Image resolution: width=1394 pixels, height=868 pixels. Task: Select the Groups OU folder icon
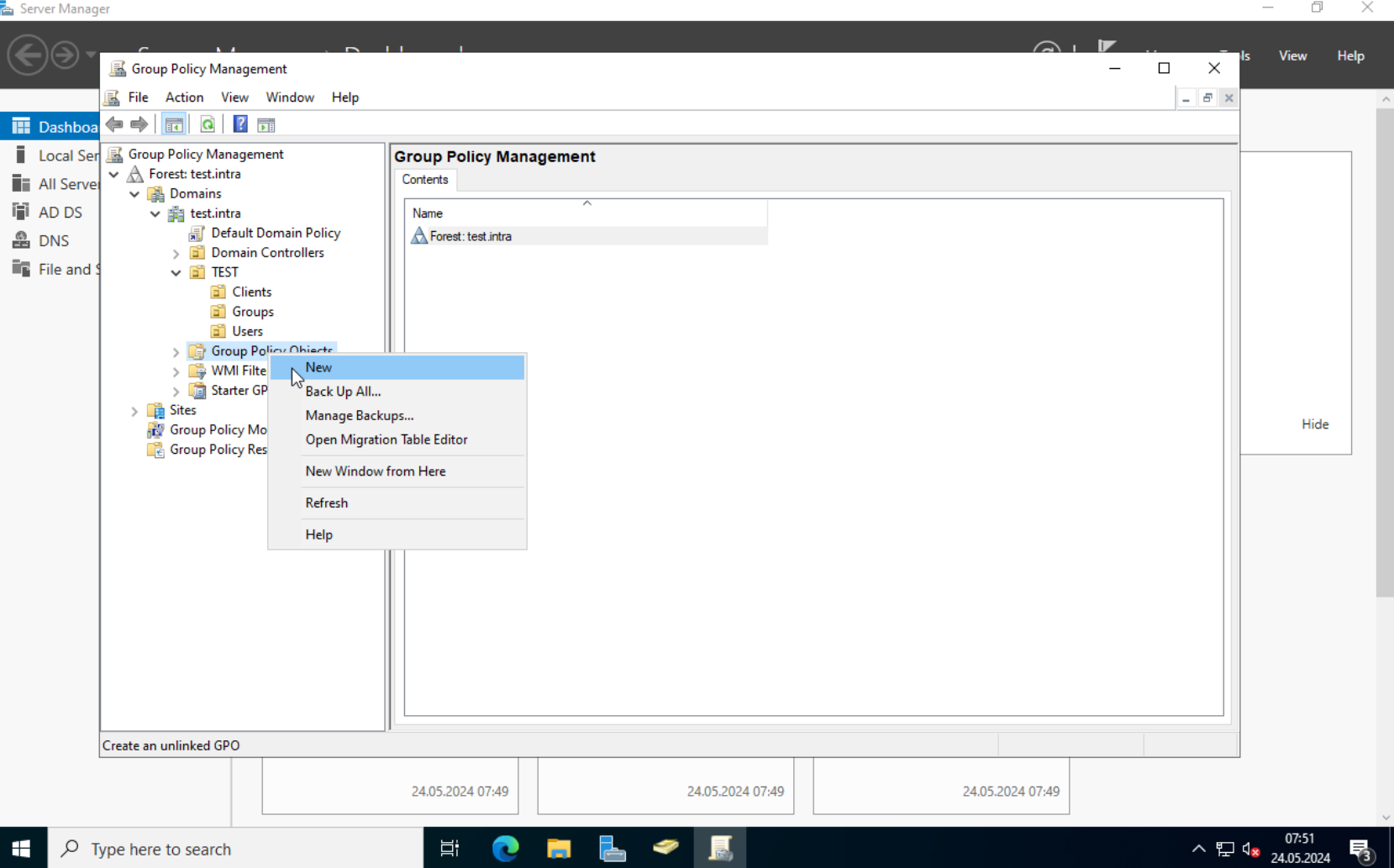click(x=218, y=312)
